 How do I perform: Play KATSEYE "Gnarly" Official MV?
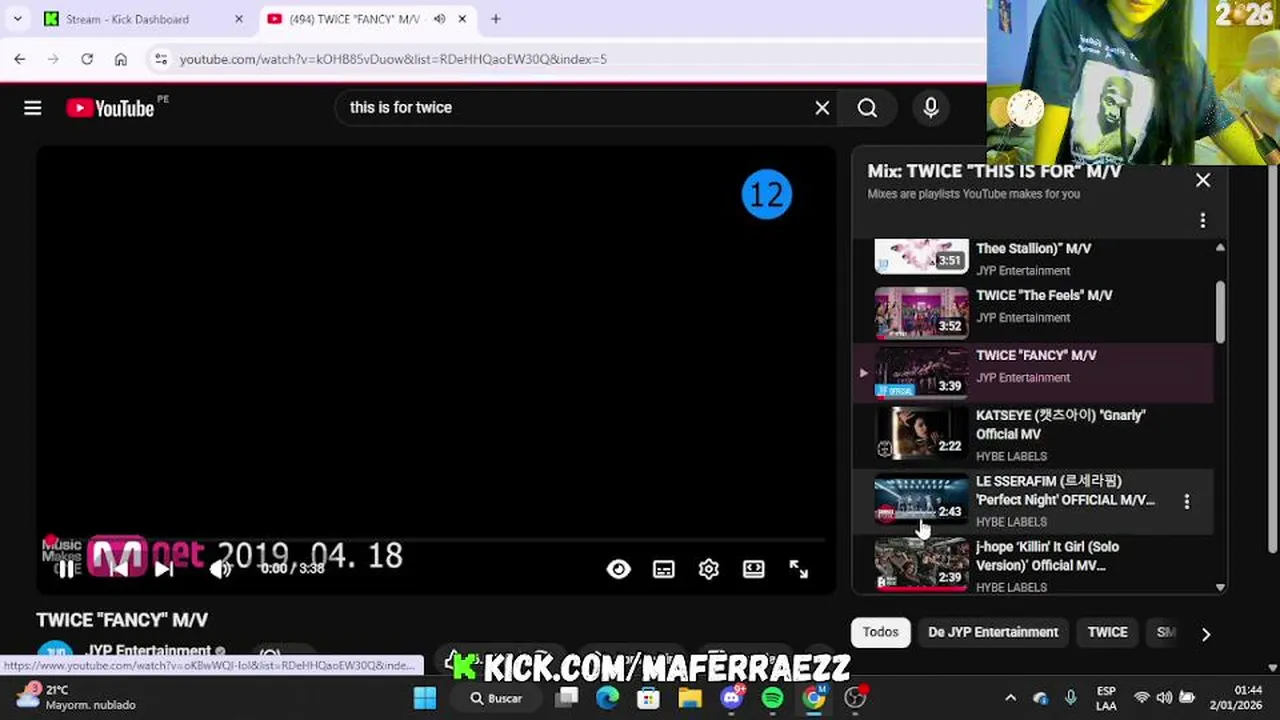[x=1035, y=434]
